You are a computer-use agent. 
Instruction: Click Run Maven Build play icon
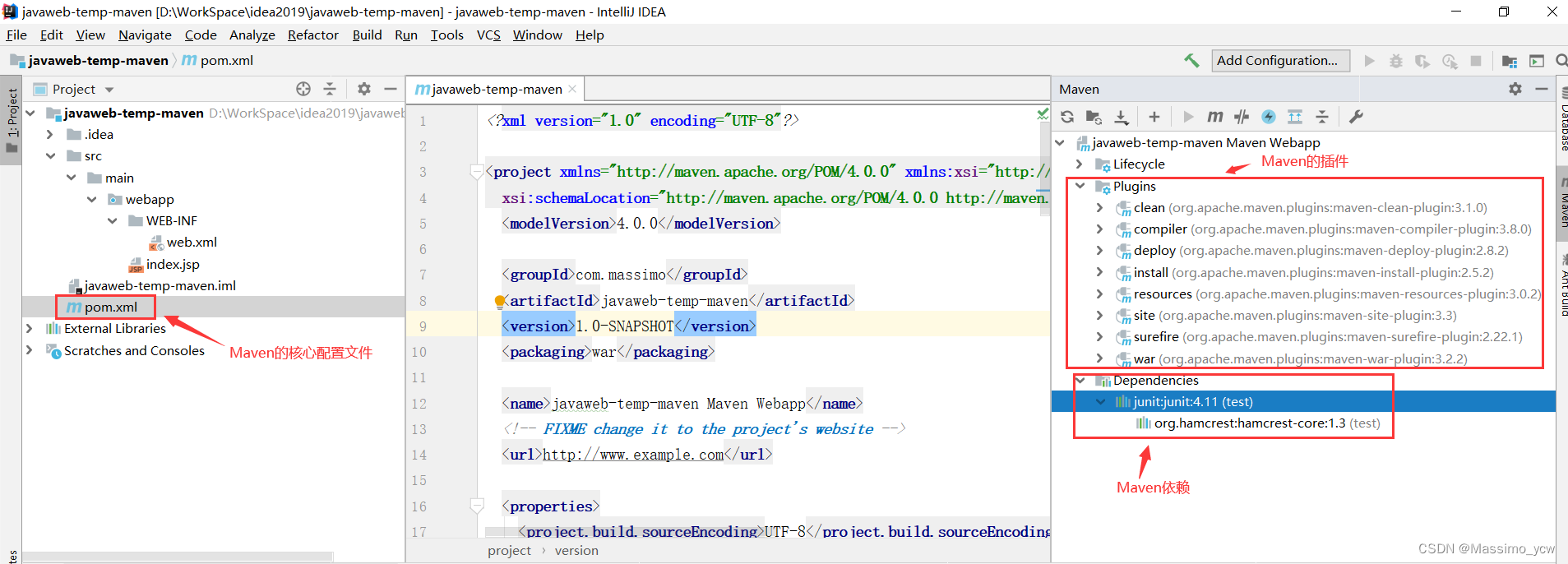click(x=1188, y=117)
